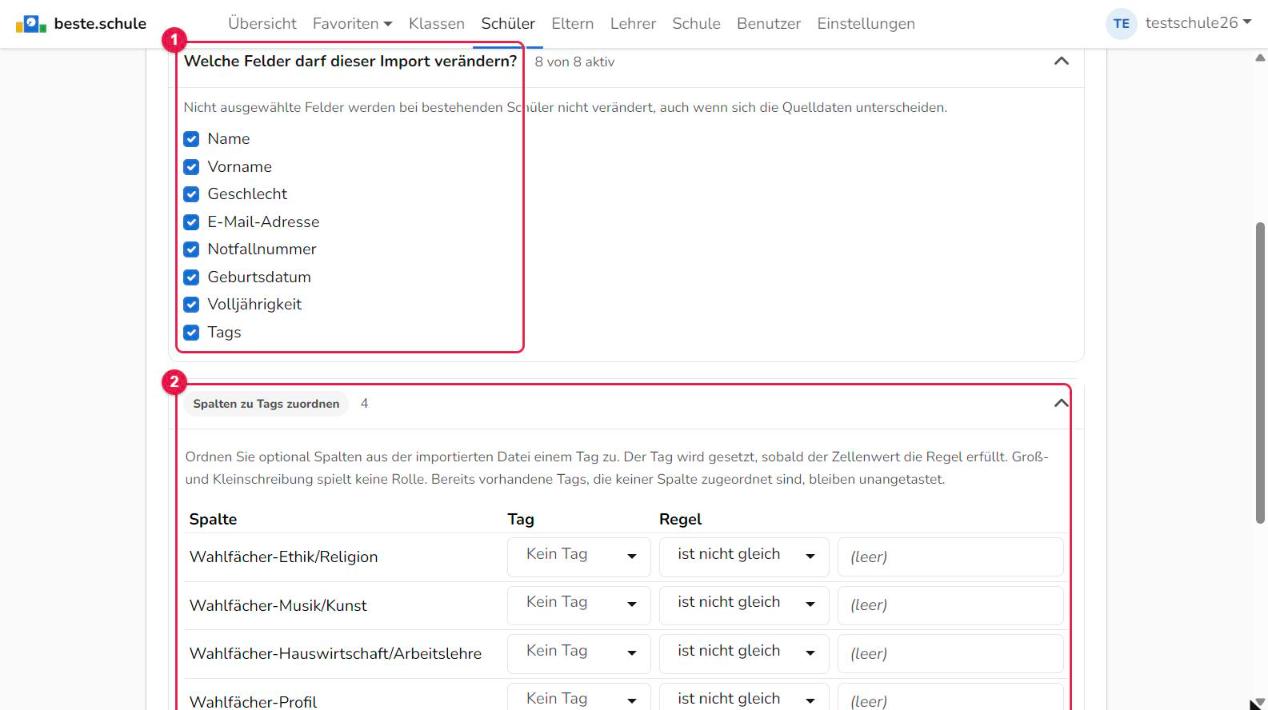
Task: Collapse the 'Welche Felder' section chevron
Action: (x=1062, y=62)
